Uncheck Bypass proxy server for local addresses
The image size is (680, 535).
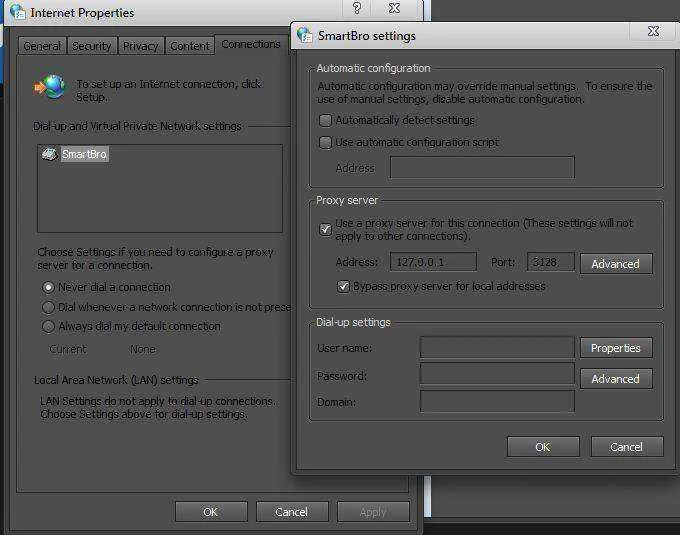coord(343,286)
